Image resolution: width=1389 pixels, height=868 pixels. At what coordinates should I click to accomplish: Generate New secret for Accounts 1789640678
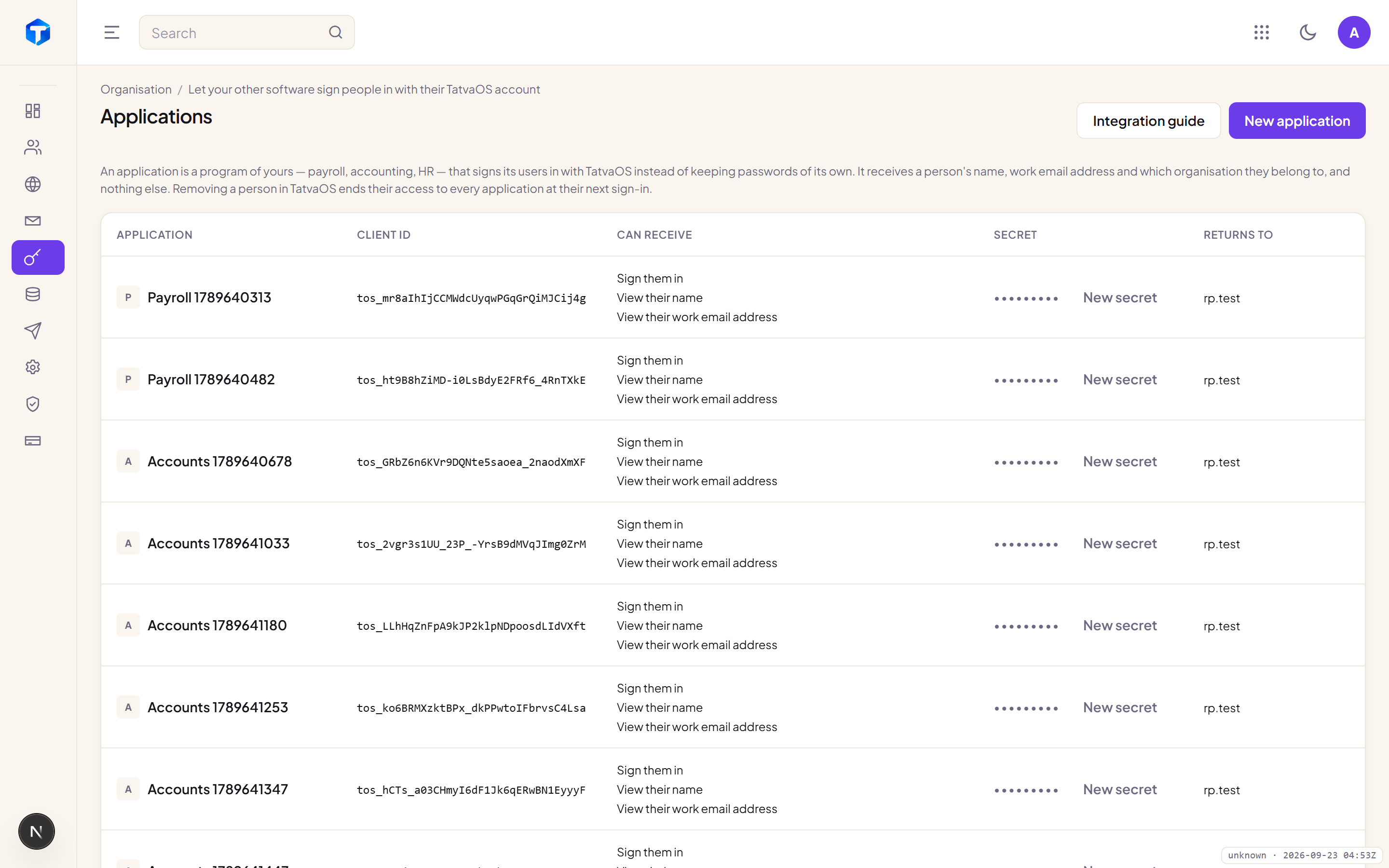pos(1119,461)
